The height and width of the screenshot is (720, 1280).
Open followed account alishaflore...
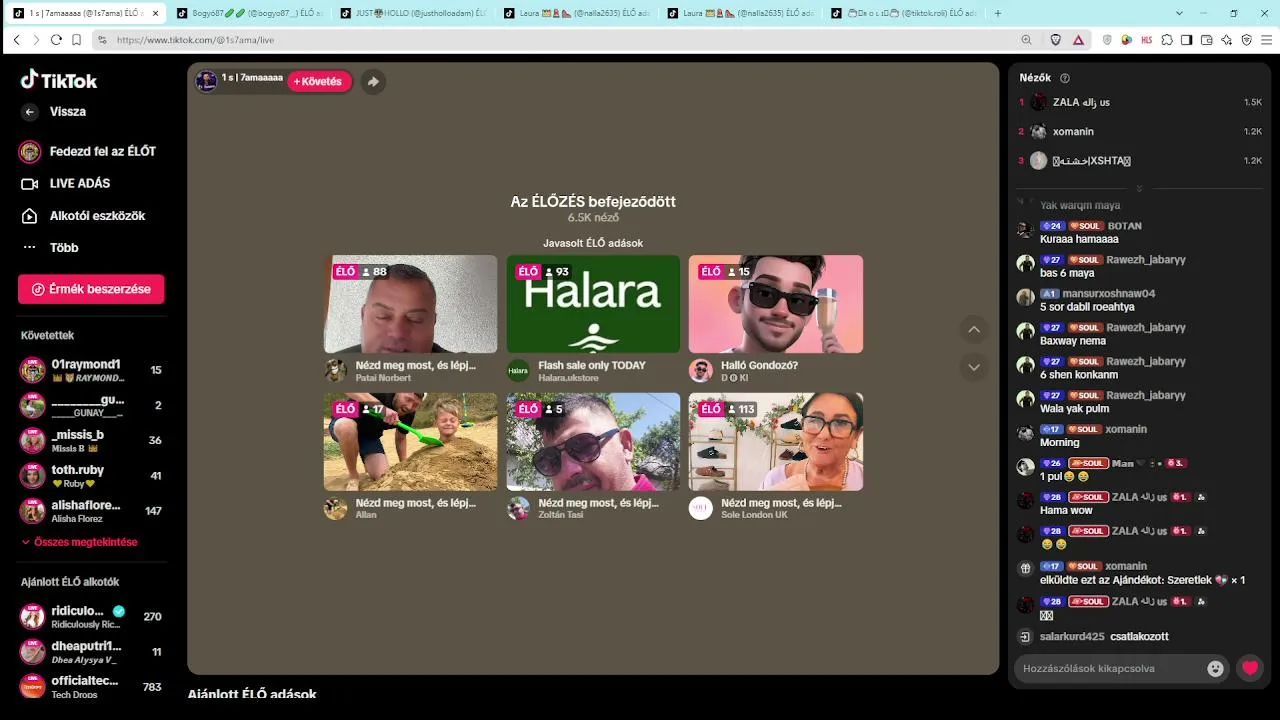point(91,511)
